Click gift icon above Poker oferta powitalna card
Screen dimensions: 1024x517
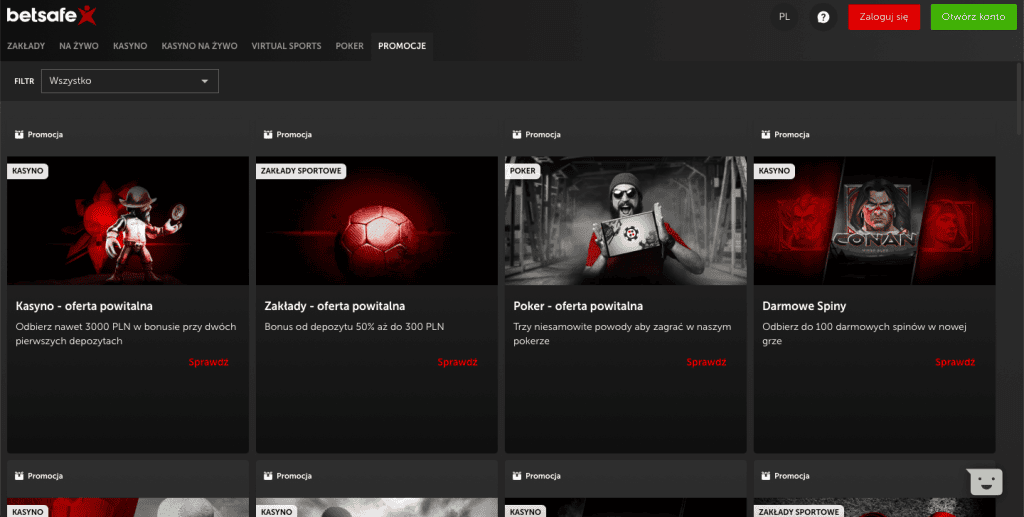click(x=517, y=134)
